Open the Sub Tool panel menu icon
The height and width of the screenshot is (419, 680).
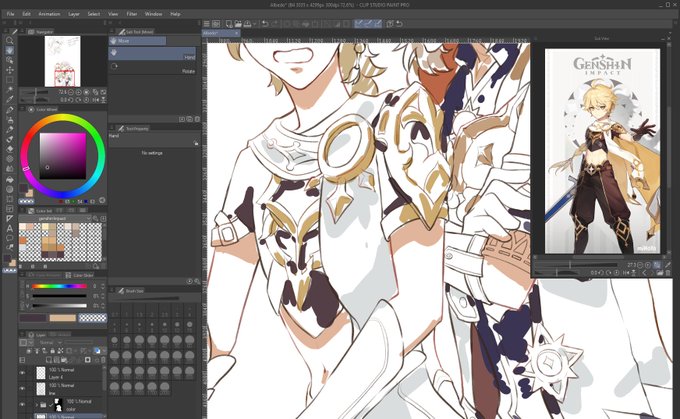(111, 32)
